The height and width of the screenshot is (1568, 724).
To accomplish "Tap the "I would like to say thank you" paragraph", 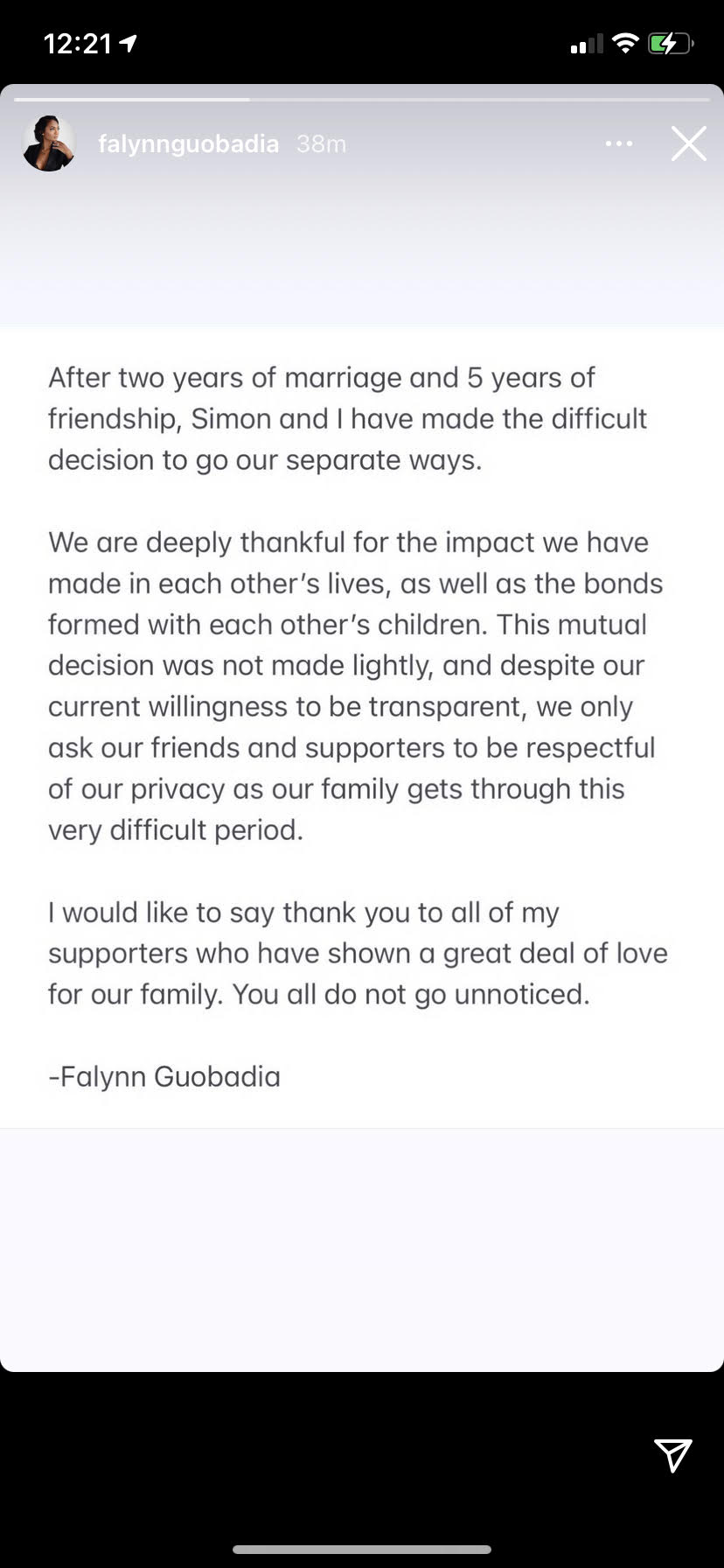I will pyautogui.click(x=358, y=953).
